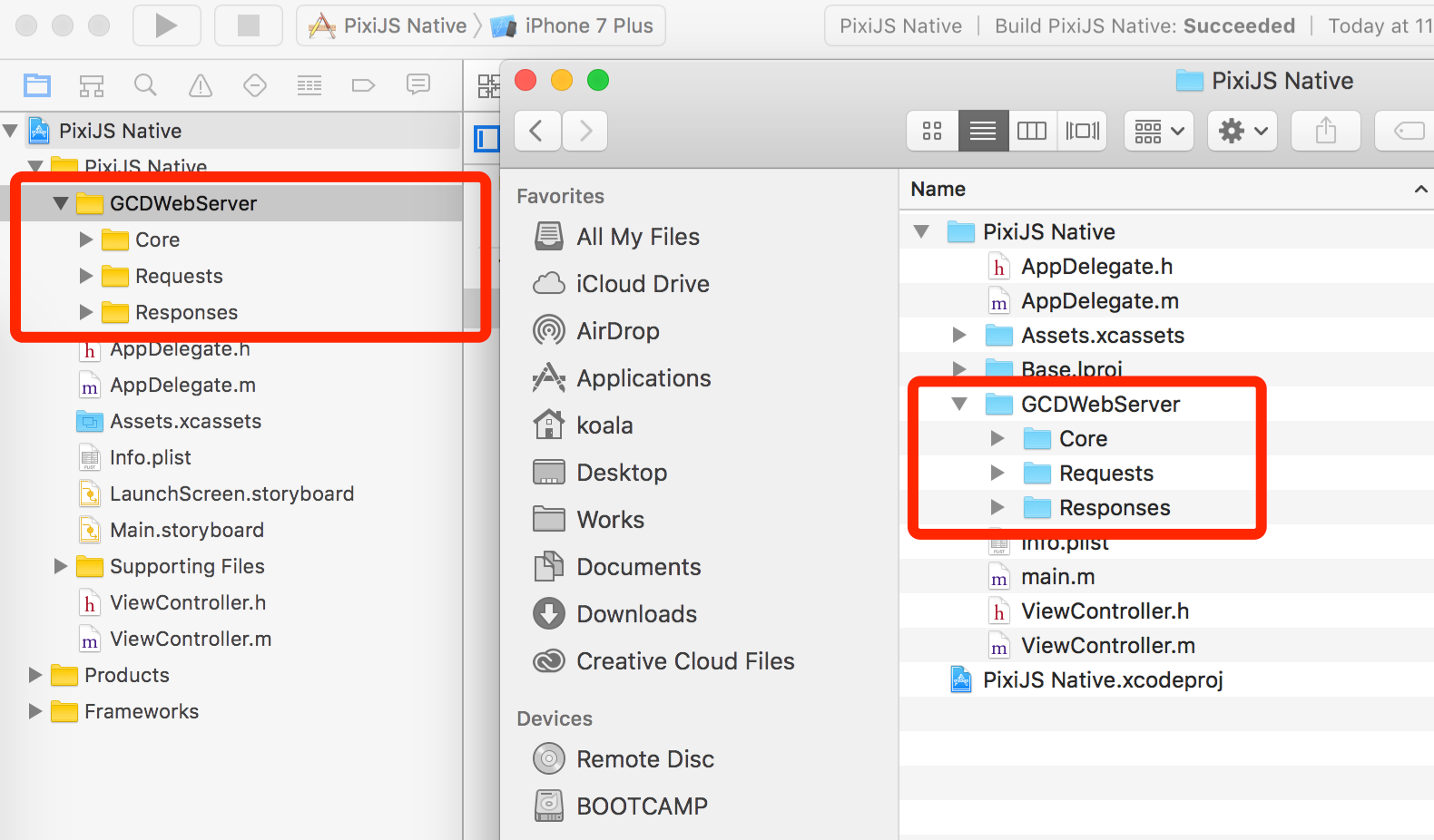Viewport: 1434px width, 840px height.
Task: Open the Symbol navigator in Xcode
Action: [x=92, y=86]
